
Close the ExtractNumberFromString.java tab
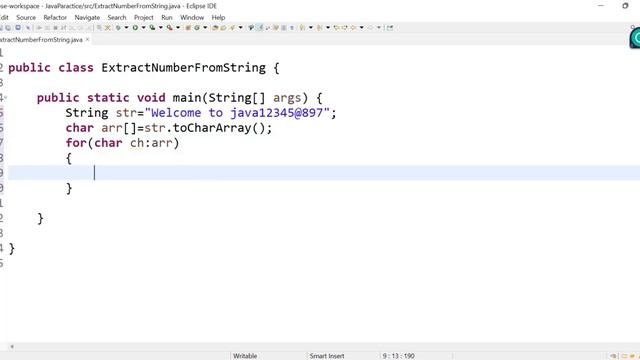pos(87,40)
